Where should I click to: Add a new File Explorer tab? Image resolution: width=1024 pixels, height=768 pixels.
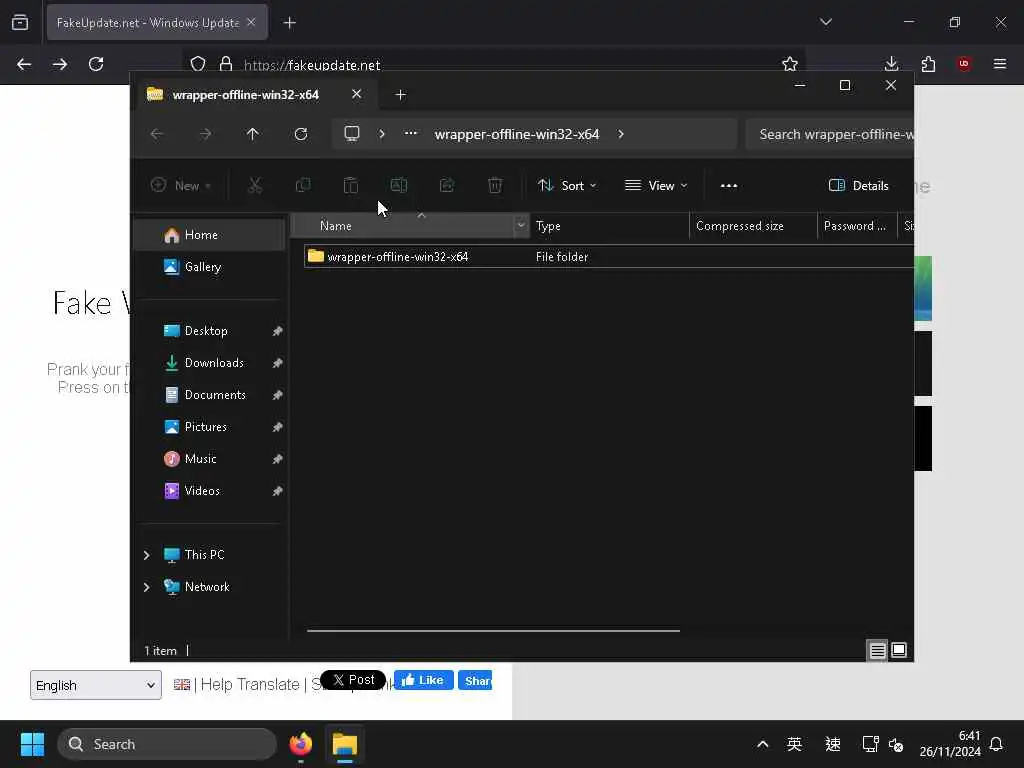401,95
